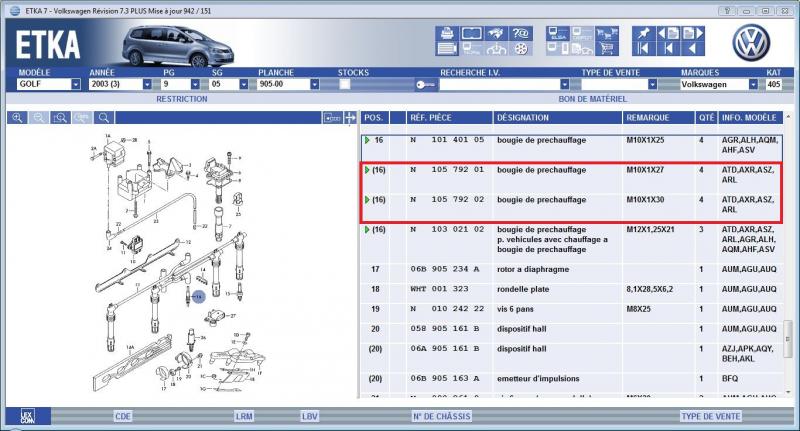Click the plain left arrow navigation icon
Image resolution: width=800 pixels, height=431 pixels.
693,49
